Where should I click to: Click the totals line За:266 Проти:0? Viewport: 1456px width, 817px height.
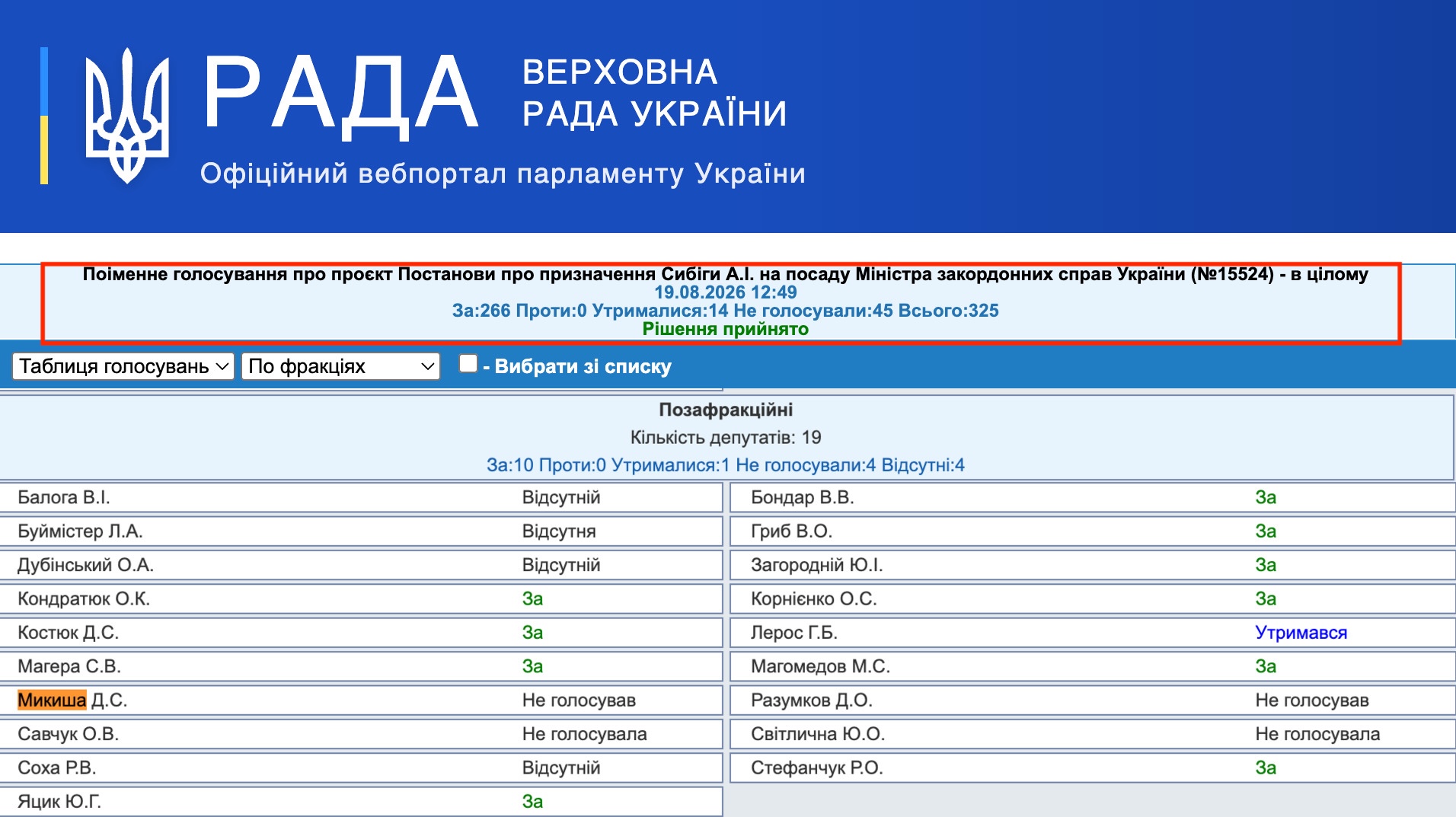725,311
